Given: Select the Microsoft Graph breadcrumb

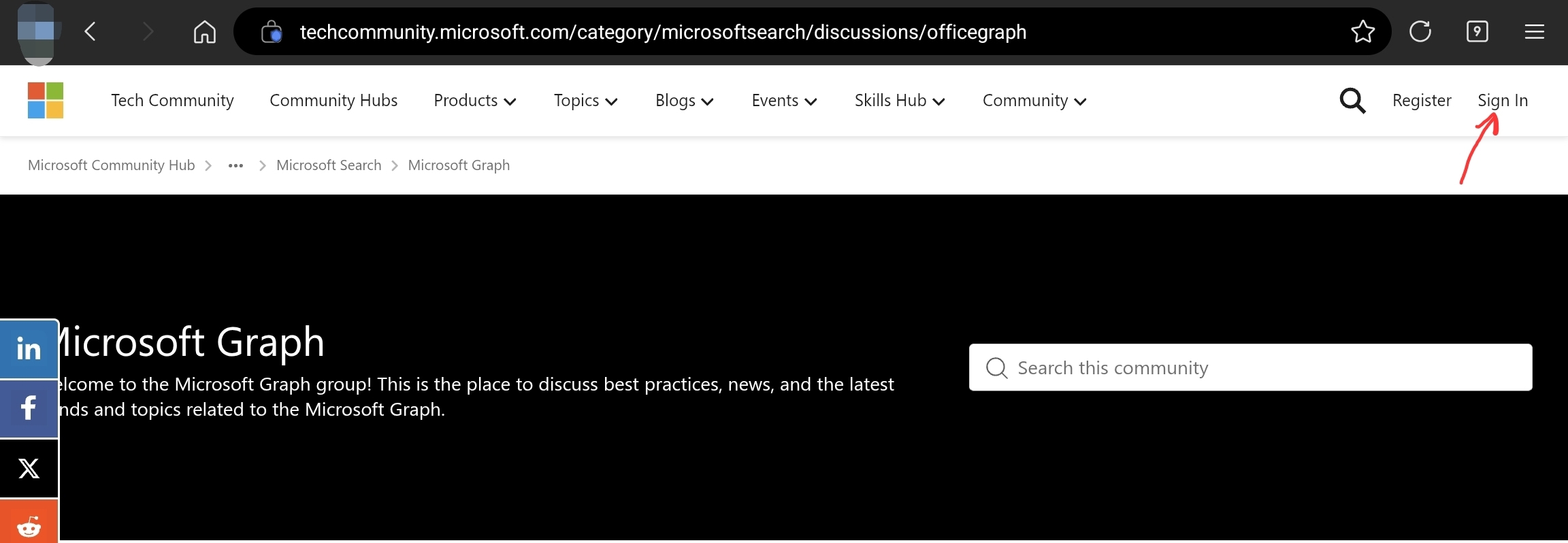Looking at the screenshot, I should 459,165.
